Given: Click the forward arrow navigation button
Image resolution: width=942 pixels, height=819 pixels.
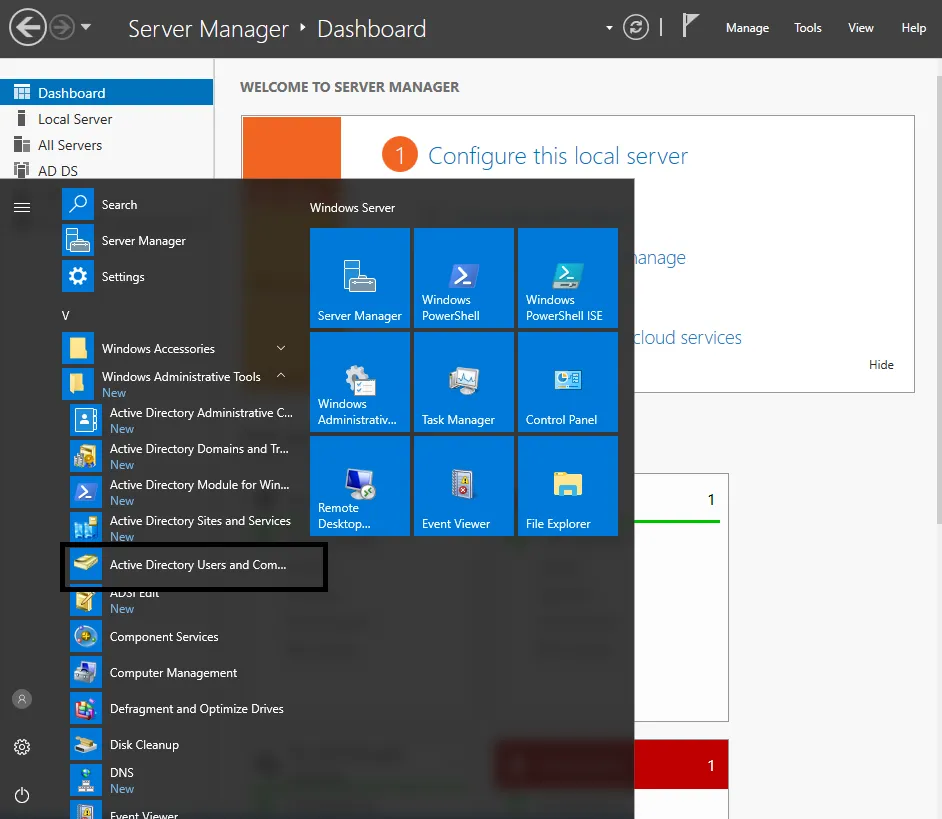Looking at the screenshot, I should click(x=61, y=28).
